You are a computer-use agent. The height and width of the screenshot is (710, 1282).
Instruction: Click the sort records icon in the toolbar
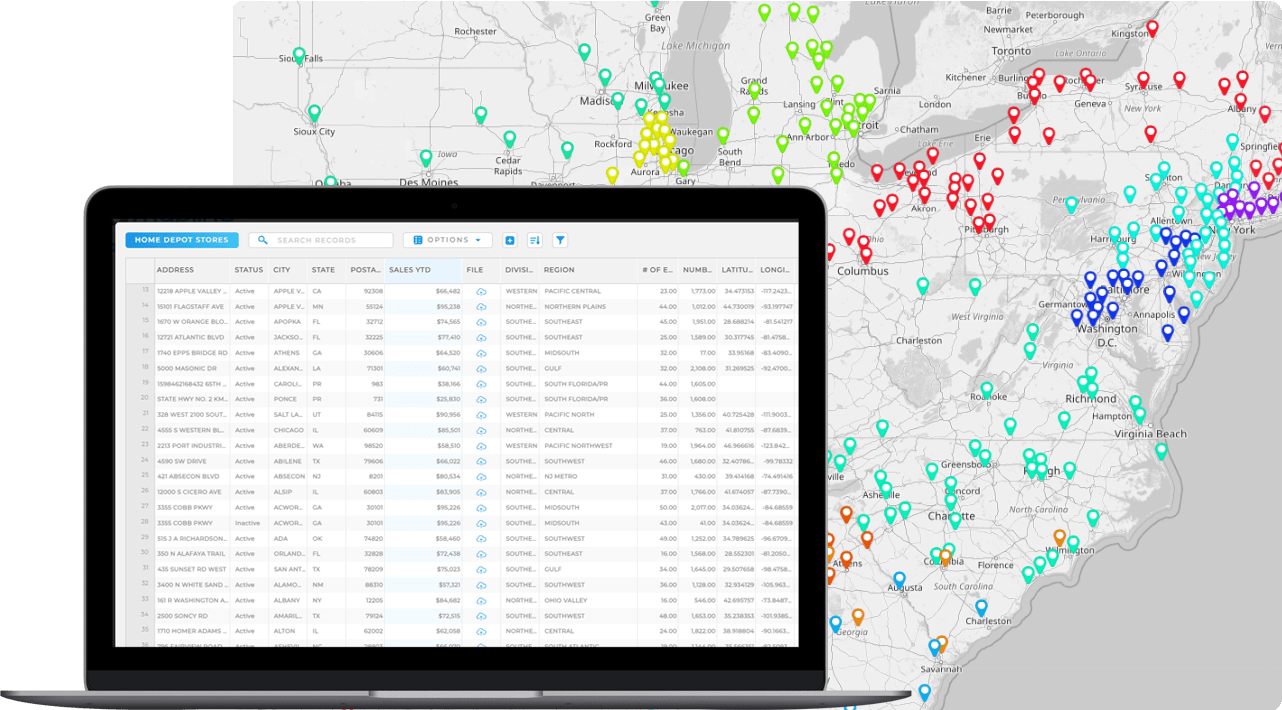535,240
